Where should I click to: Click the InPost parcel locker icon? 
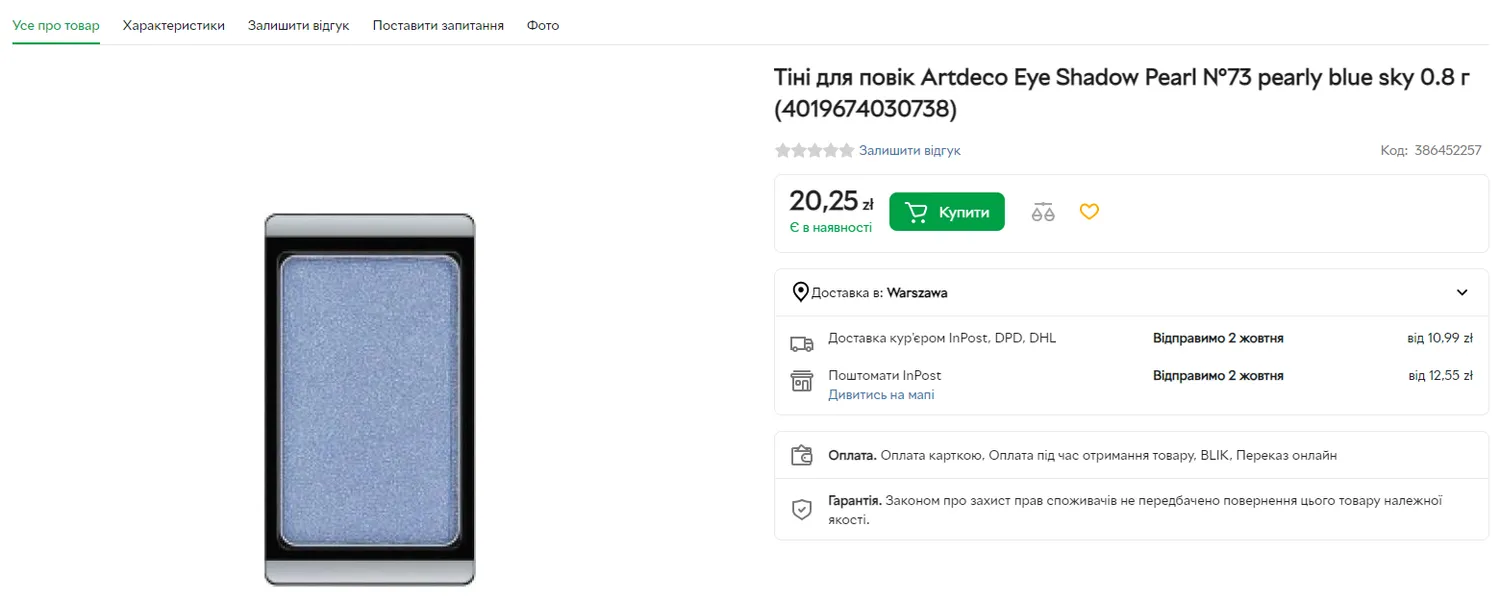[x=801, y=380]
